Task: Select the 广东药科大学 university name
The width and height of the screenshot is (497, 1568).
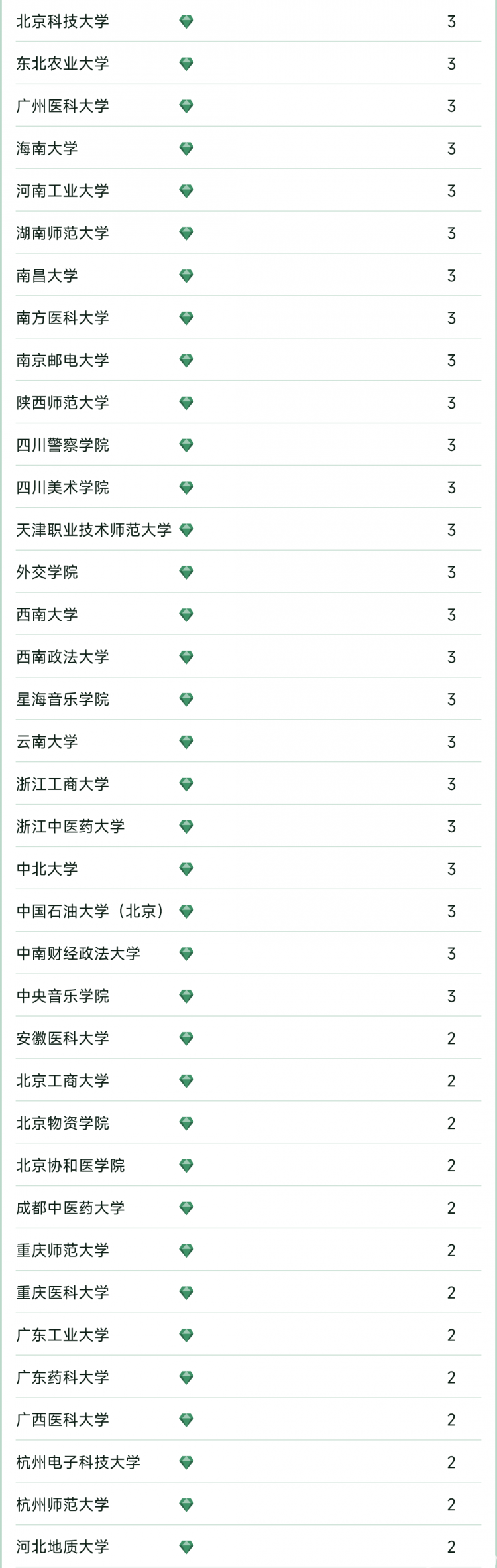Action: [x=62, y=1377]
